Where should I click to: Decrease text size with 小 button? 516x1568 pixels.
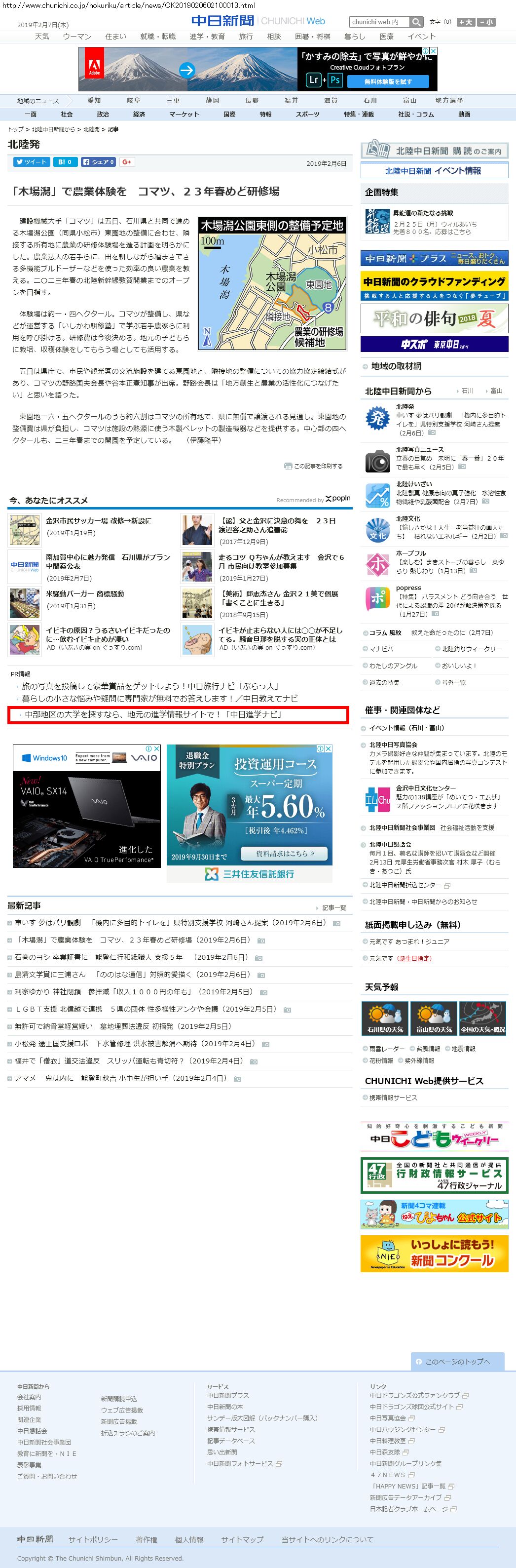pyautogui.click(x=486, y=22)
